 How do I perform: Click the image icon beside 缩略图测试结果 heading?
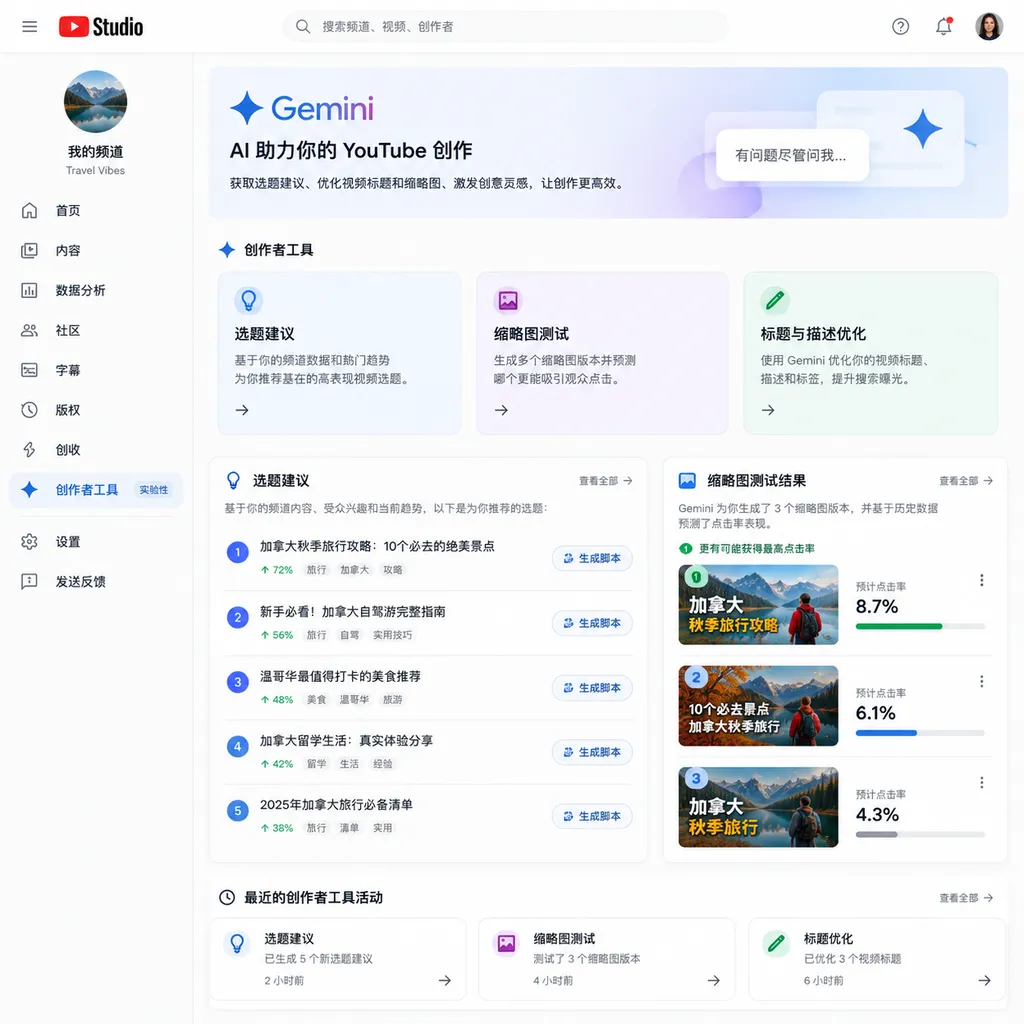687,481
